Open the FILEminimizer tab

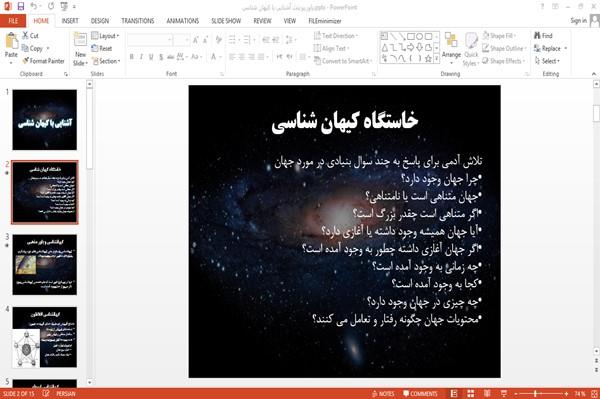tap(324, 21)
